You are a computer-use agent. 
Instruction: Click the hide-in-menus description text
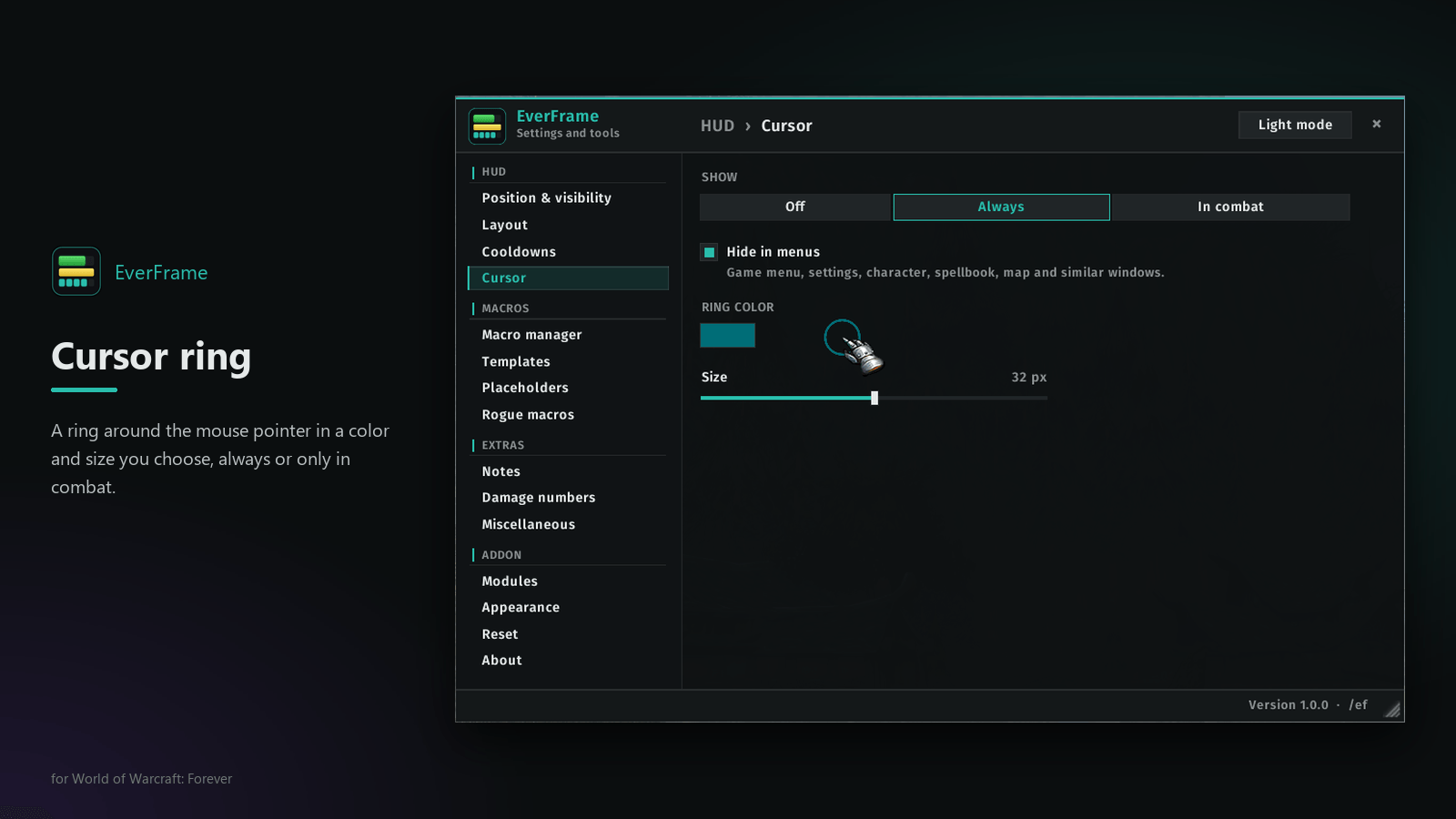coord(945,272)
